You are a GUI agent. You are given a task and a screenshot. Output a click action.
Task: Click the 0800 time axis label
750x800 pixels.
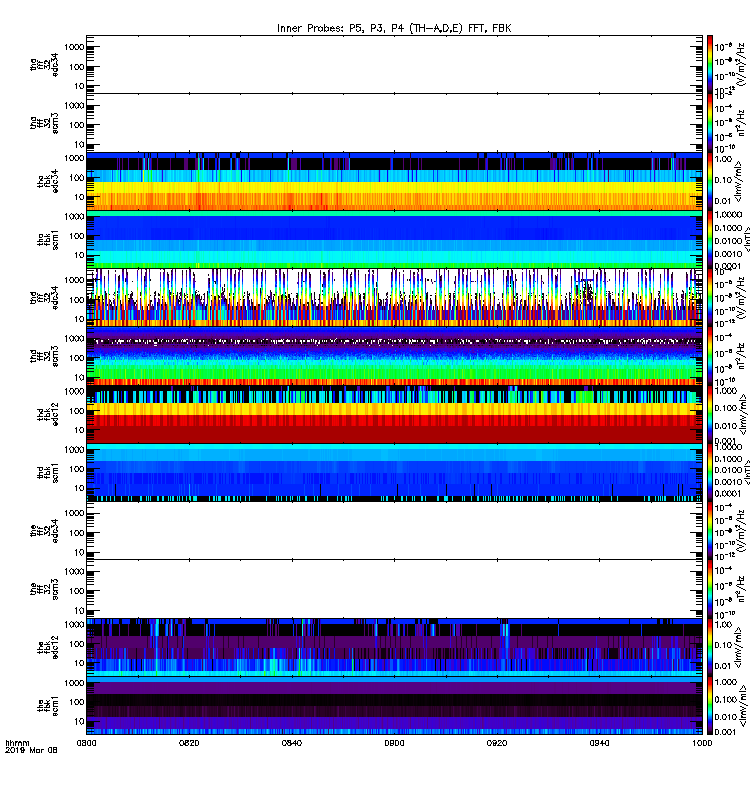(x=86, y=743)
